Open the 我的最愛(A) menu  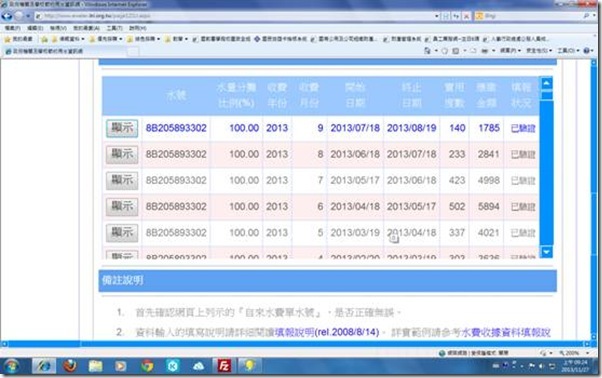click(x=86, y=28)
